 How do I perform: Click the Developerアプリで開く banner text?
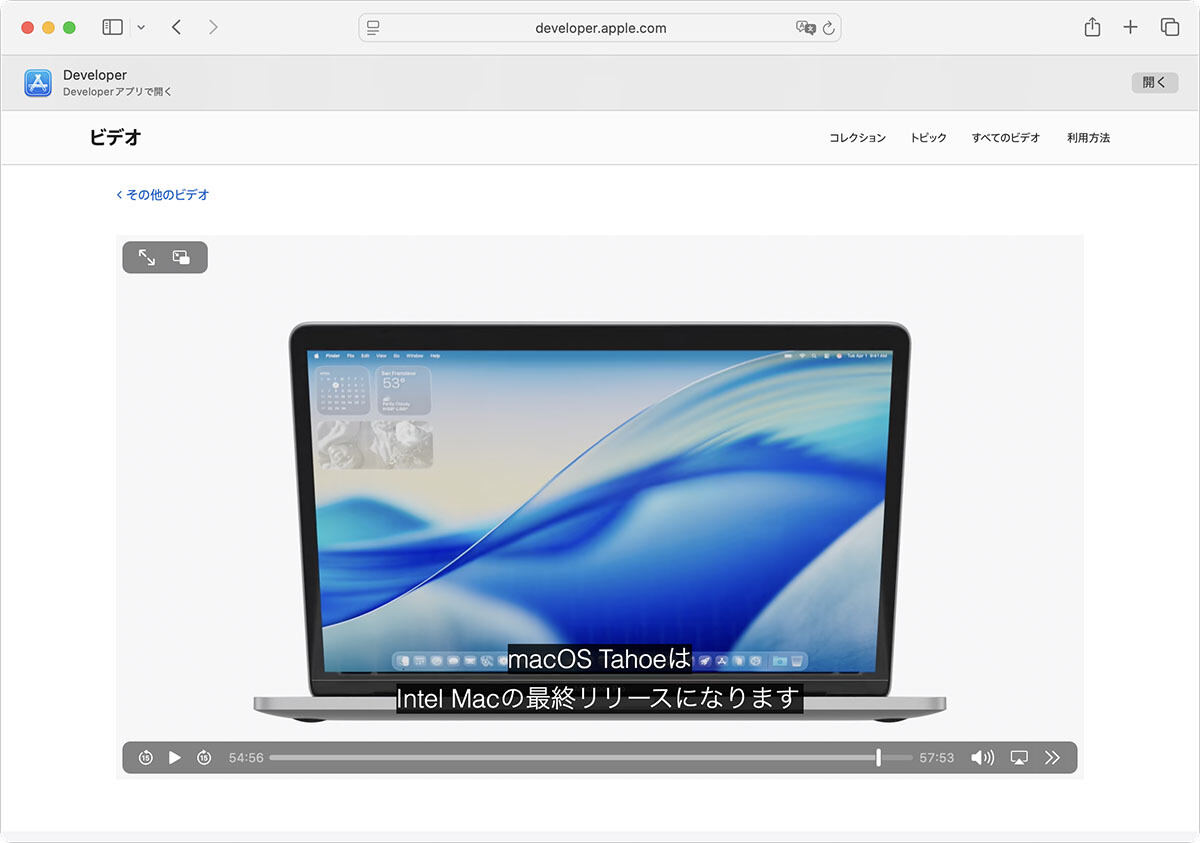point(118,92)
